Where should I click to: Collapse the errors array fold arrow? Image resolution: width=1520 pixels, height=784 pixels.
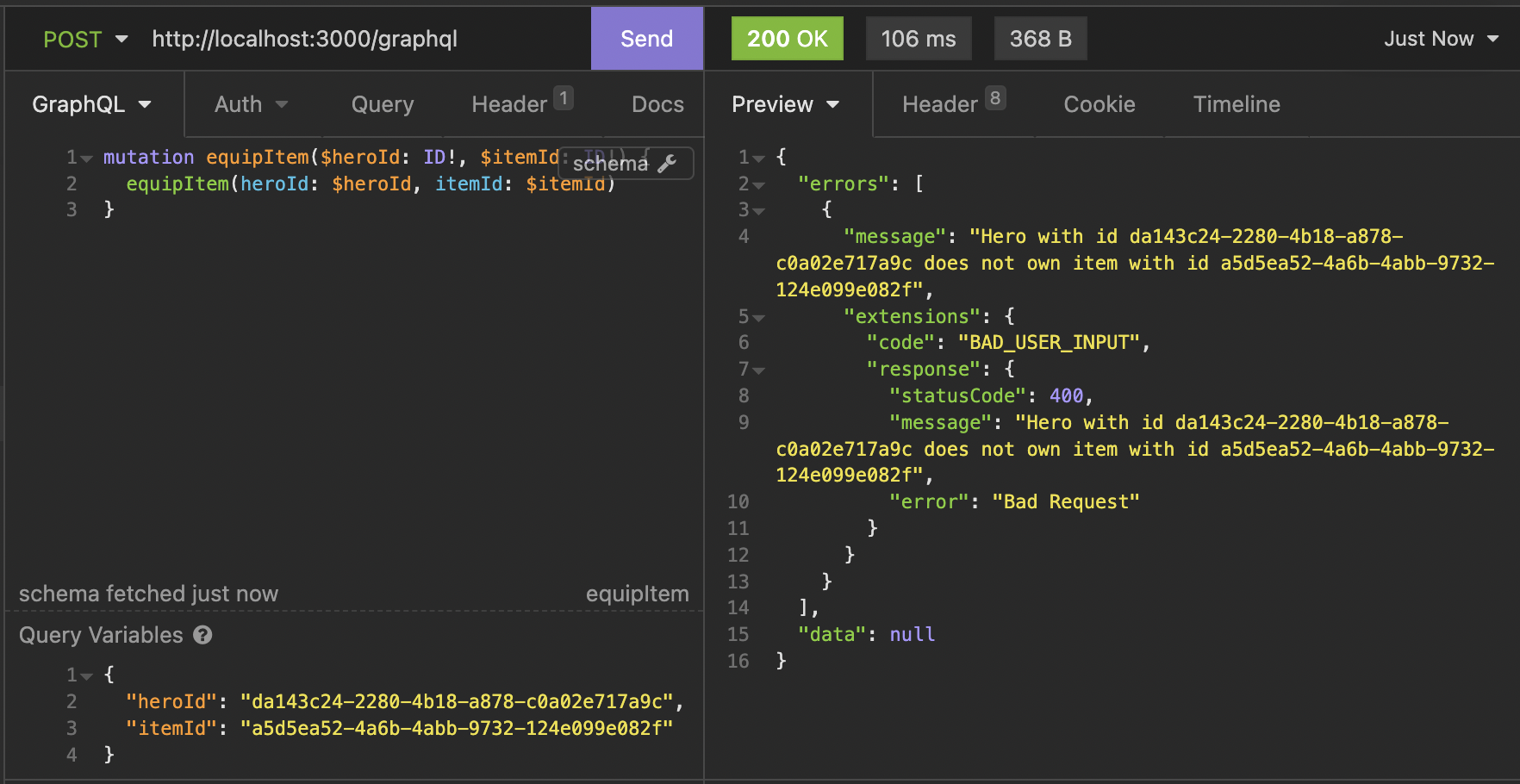(758, 184)
